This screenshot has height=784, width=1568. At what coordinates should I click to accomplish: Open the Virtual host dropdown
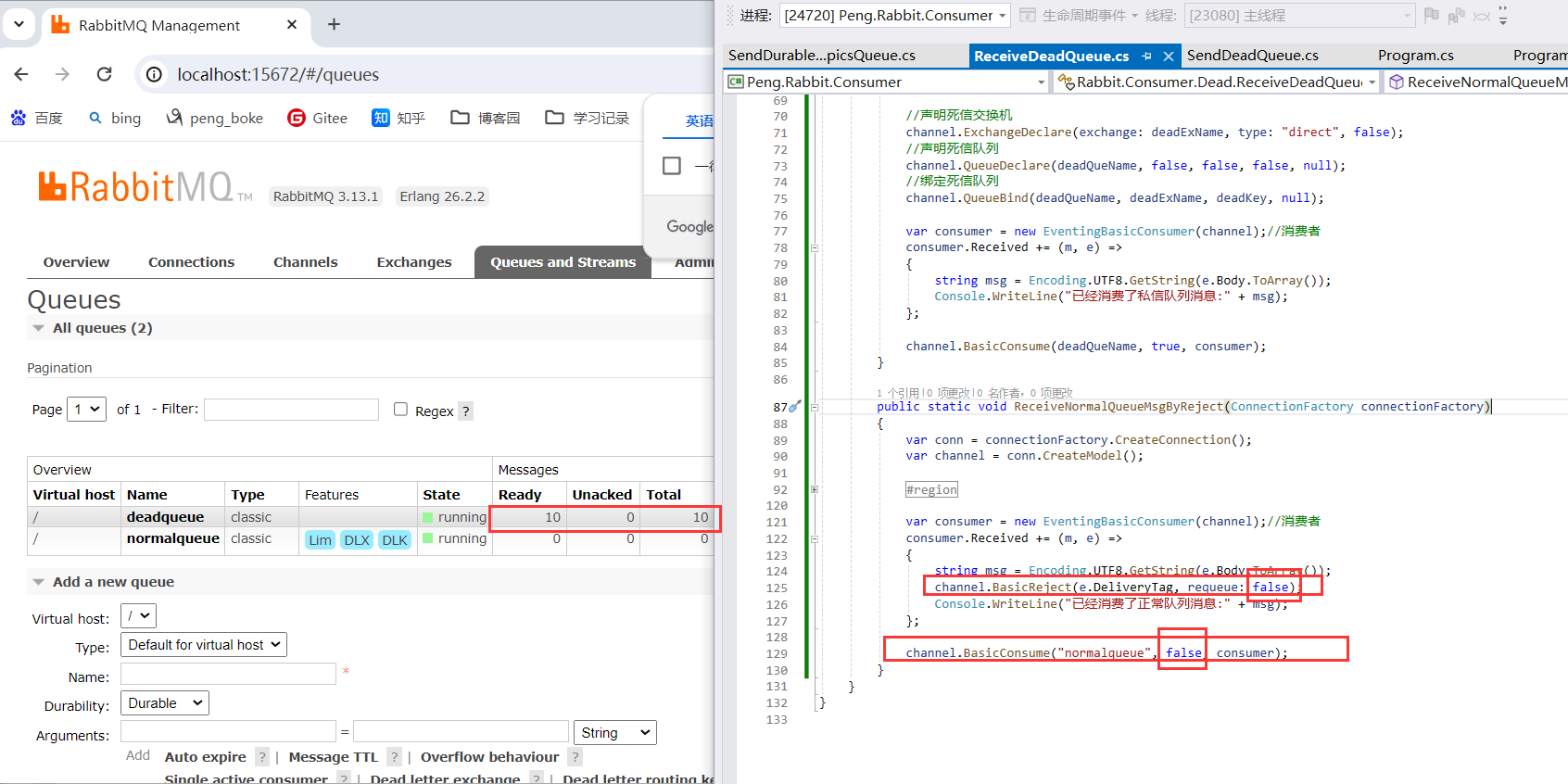(x=138, y=615)
